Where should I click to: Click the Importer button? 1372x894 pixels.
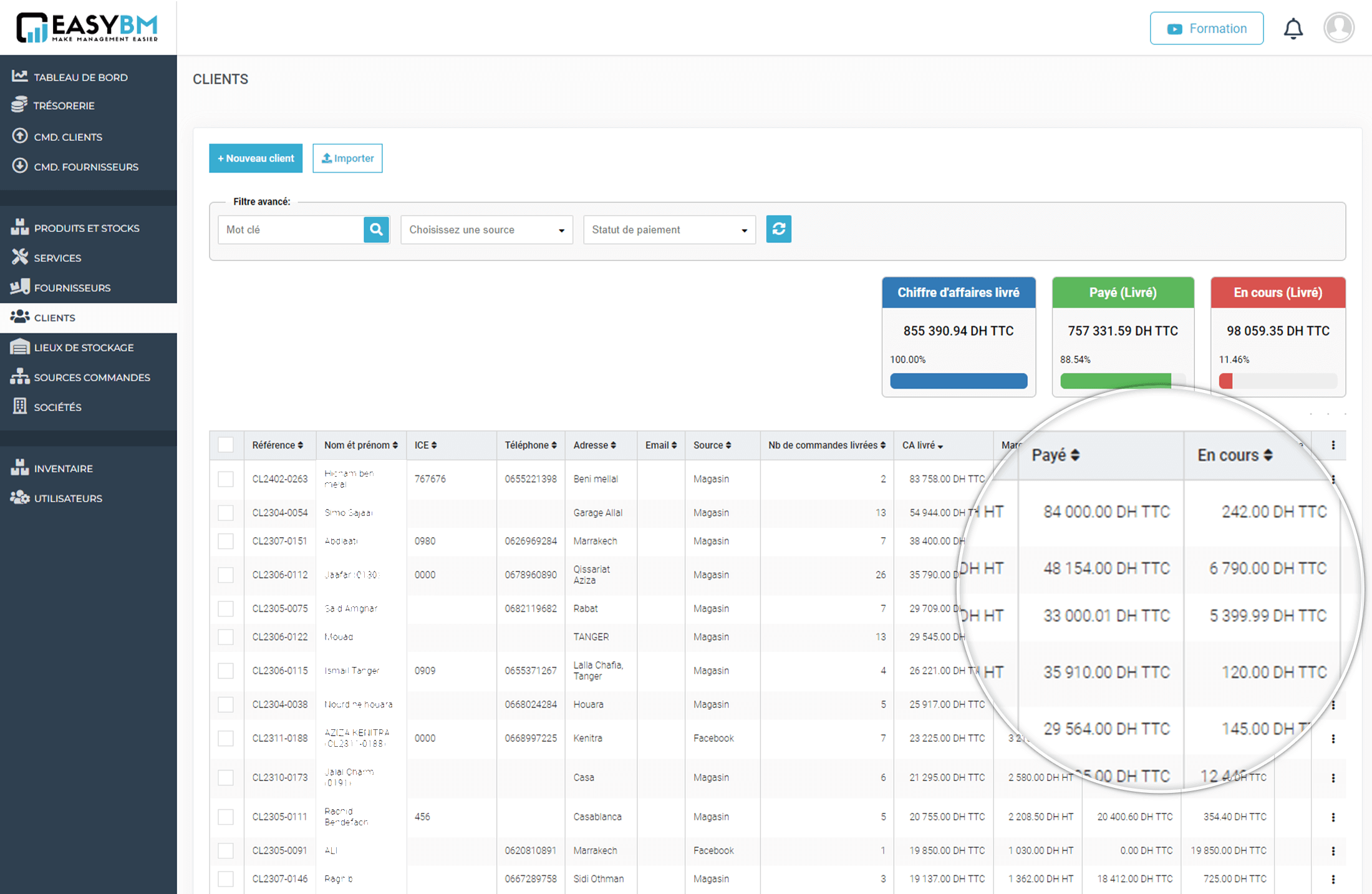tap(347, 158)
